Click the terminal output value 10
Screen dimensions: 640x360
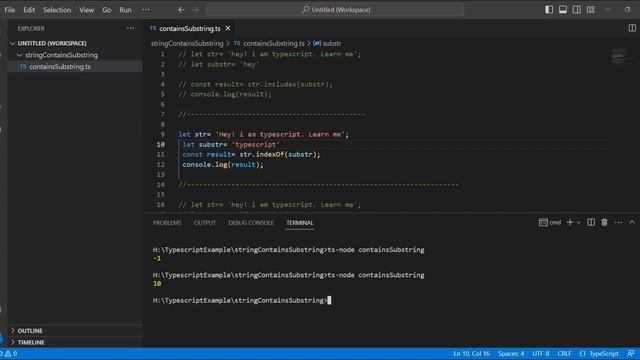pyautogui.click(x=157, y=284)
